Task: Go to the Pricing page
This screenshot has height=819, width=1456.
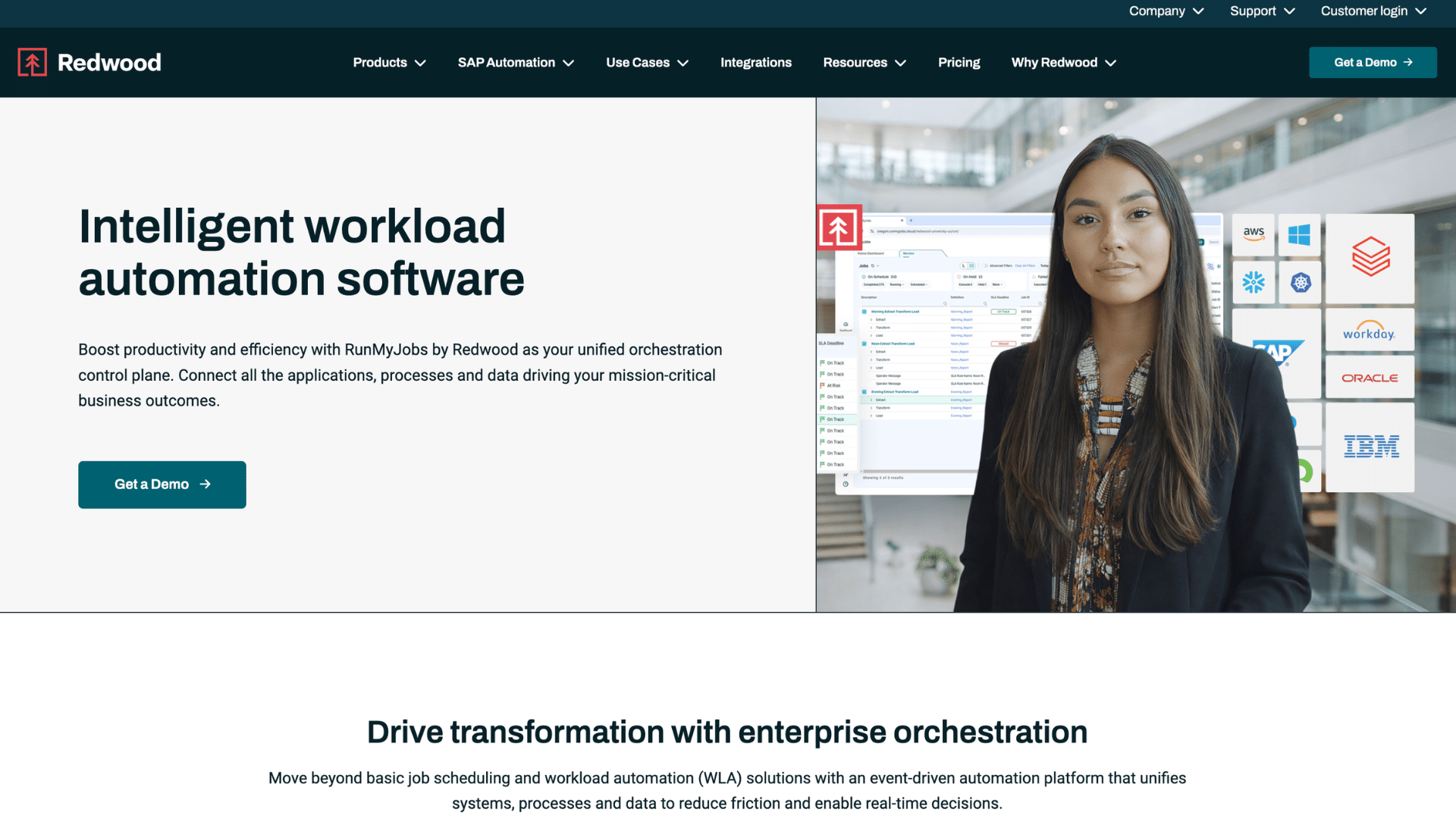Action: coord(959,62)
